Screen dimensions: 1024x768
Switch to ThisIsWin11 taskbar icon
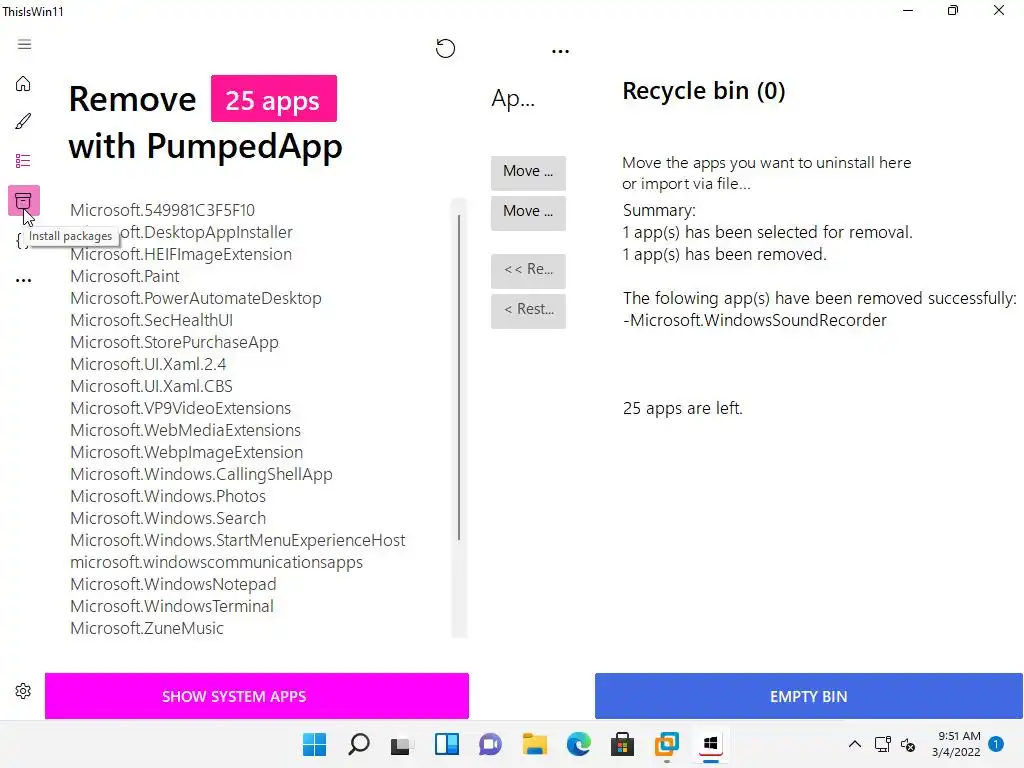[711, 744]
